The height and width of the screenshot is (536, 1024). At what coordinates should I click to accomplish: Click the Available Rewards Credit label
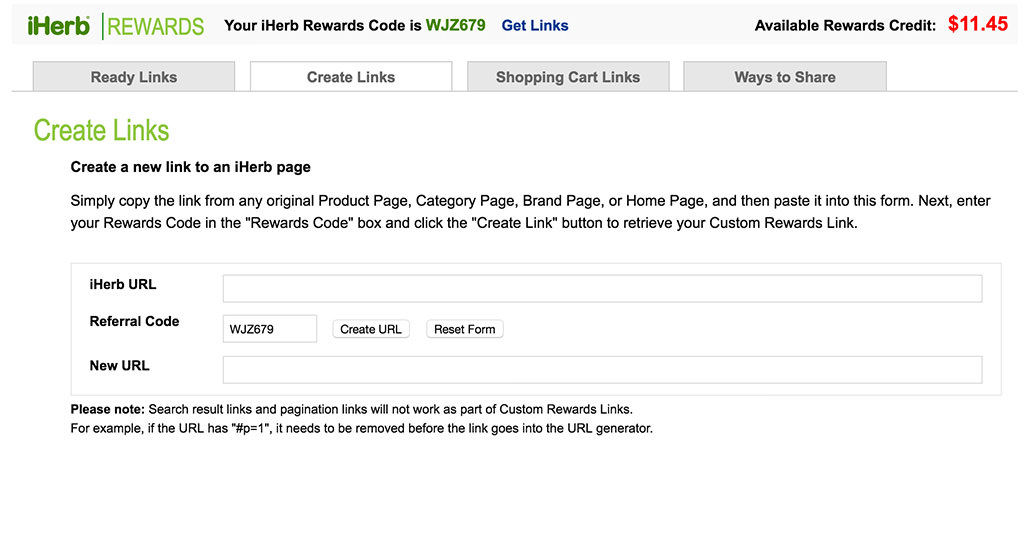click(845, 26)
